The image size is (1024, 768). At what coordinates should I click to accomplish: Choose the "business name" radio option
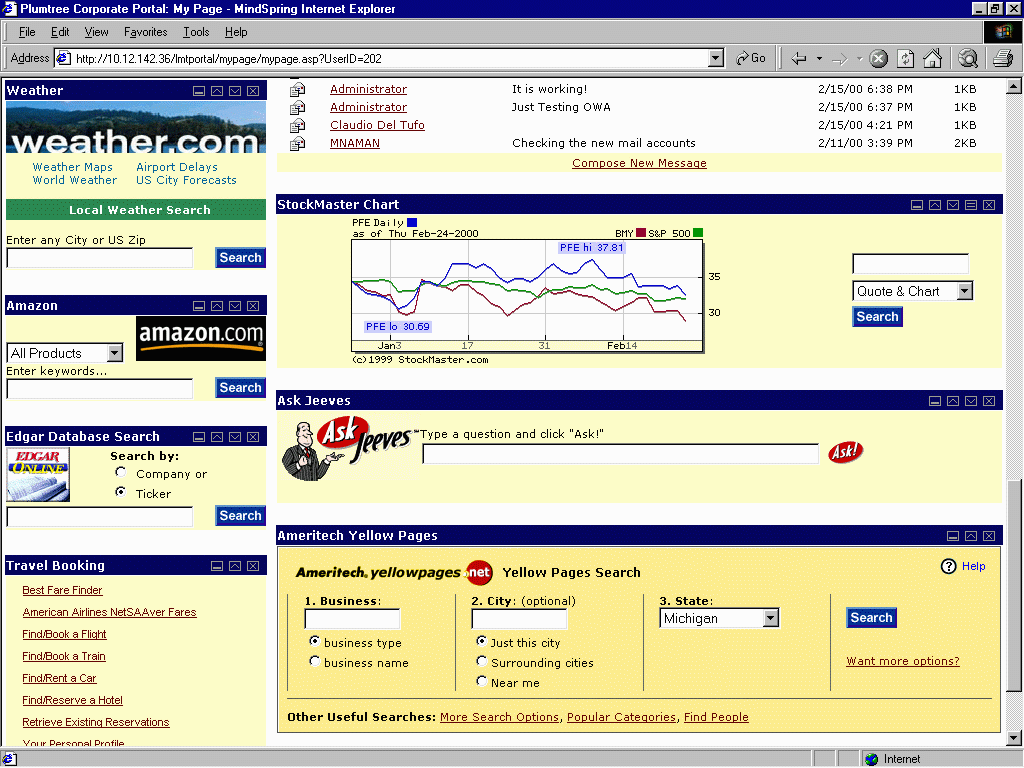pos(315,661)
